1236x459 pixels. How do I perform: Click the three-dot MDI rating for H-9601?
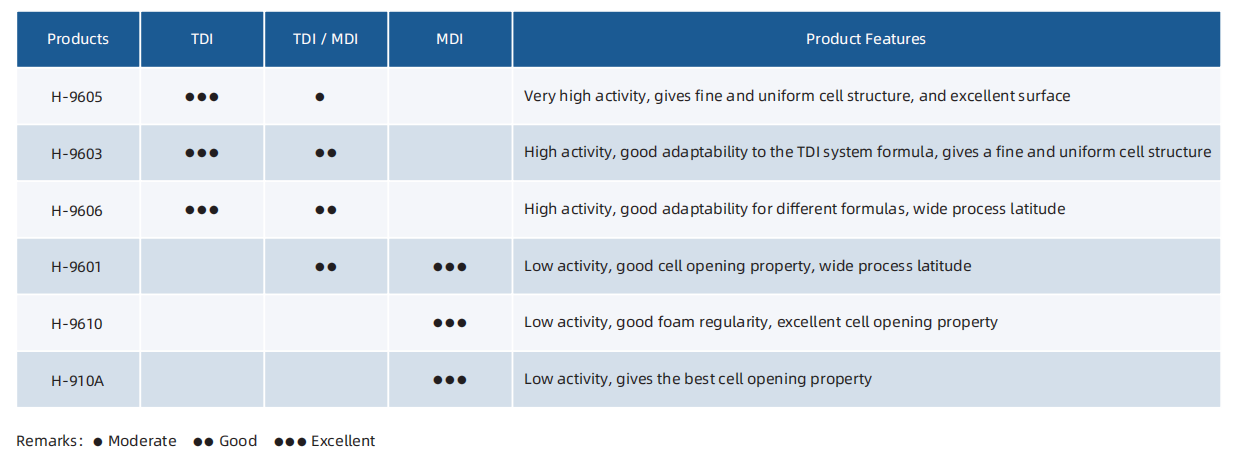point(450,267)
